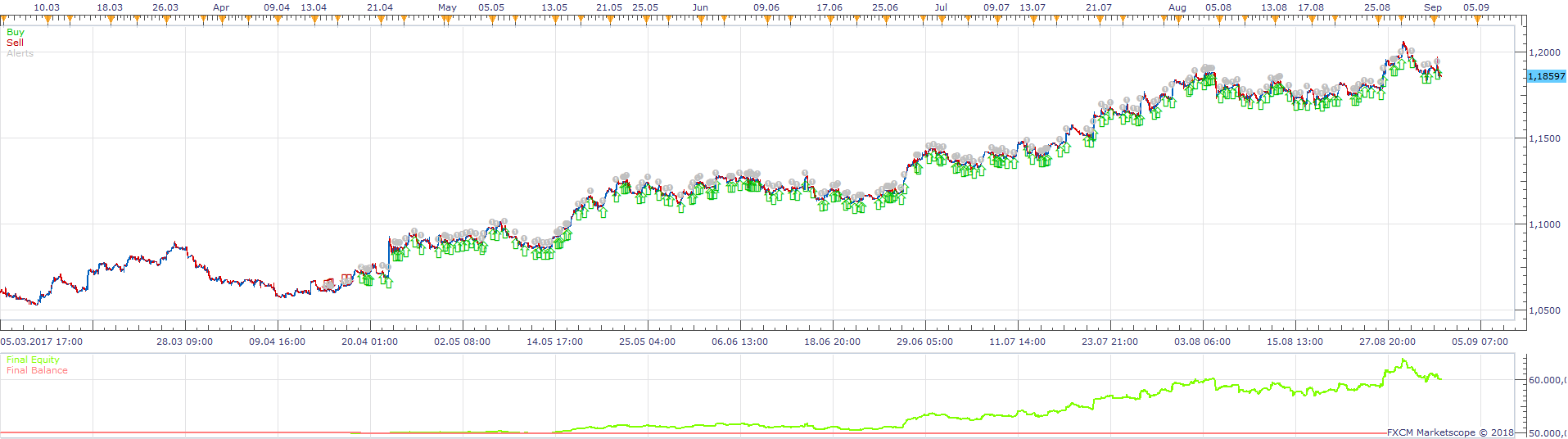Select the Jun month label on top axis
1568x439 pixels.
(x=700, y=7)
